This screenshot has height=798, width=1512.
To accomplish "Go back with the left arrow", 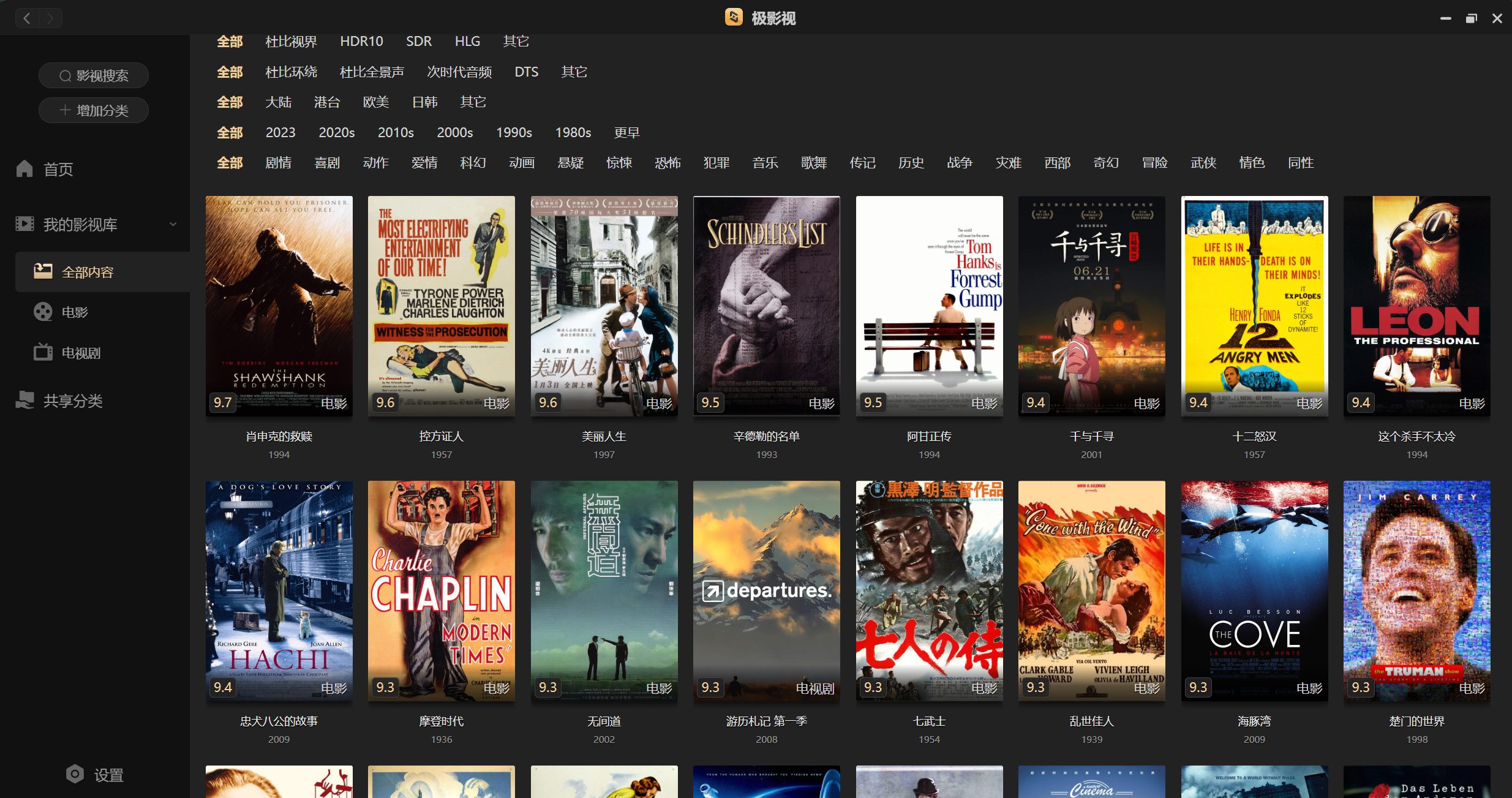I will point(27,18).
